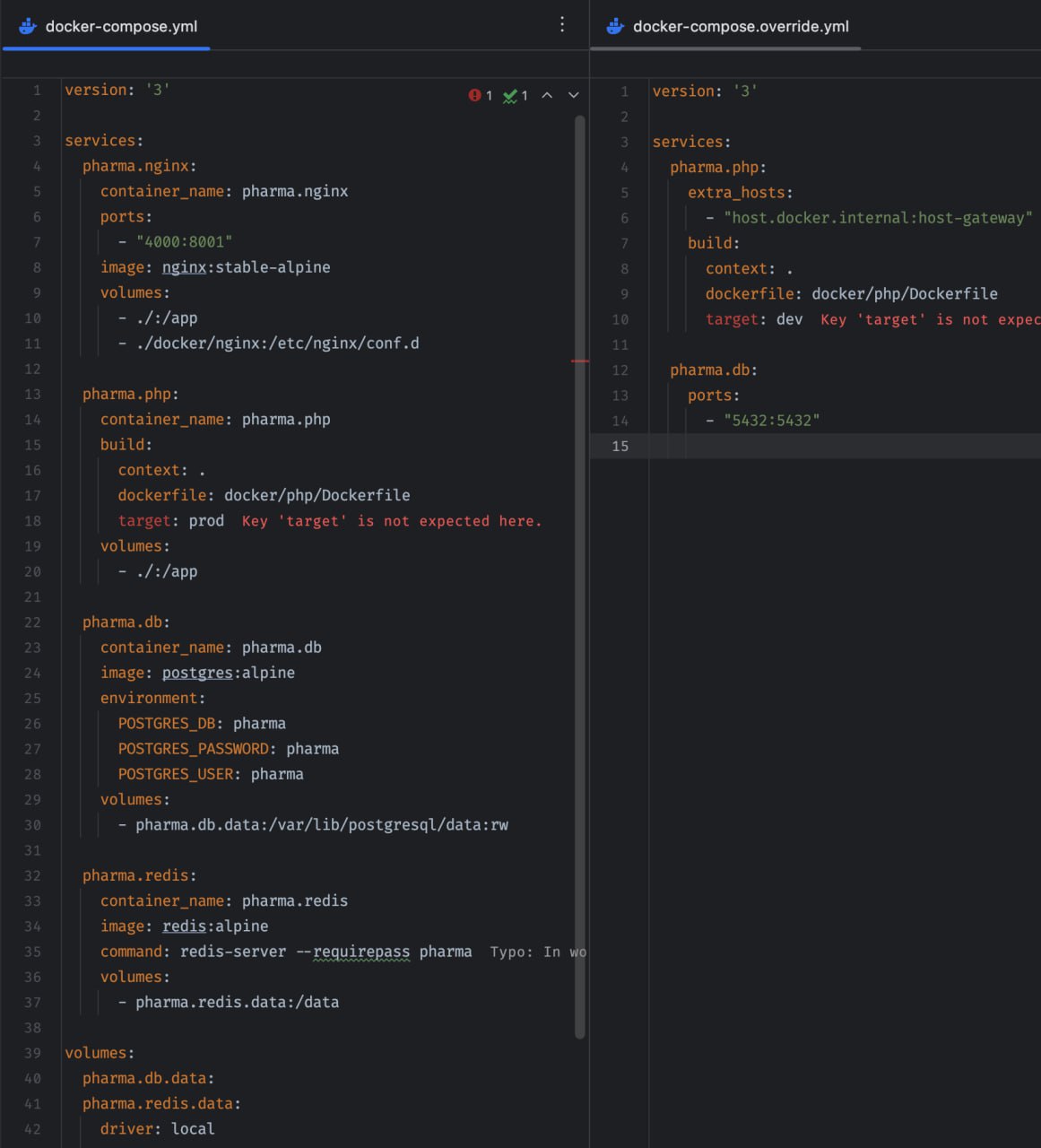Switch to docker-compose.override.yml tab
The image size is (1041, 1148).
[726, 26]
